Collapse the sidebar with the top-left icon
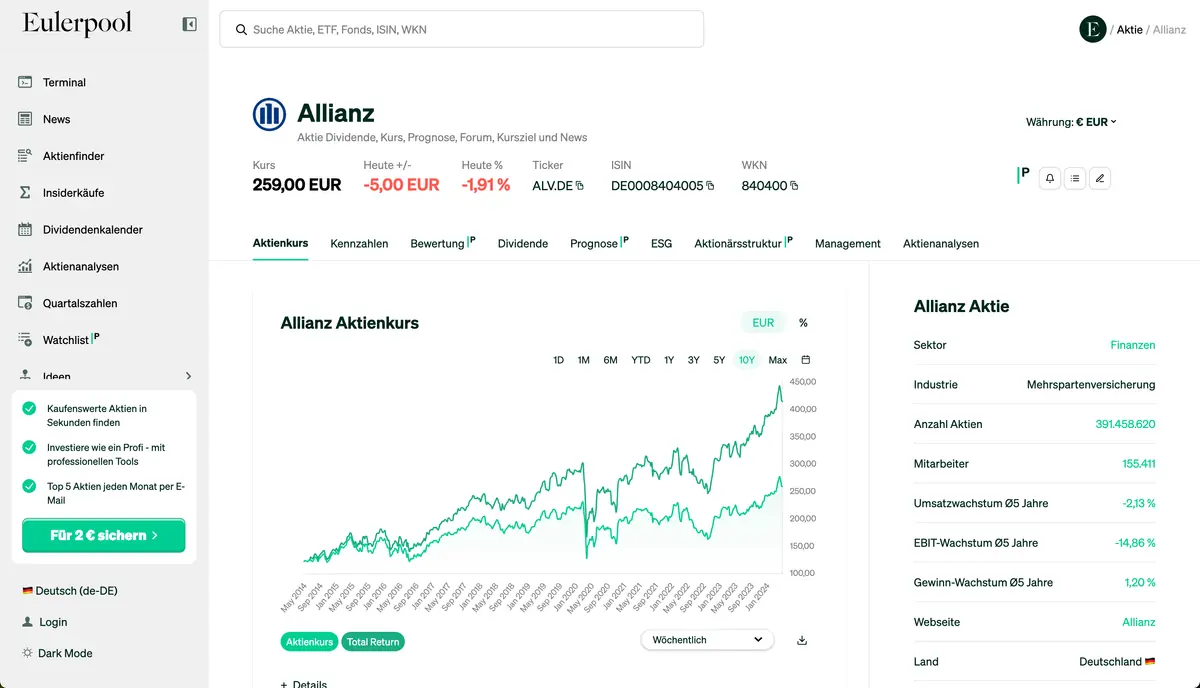 coord(189,23)
